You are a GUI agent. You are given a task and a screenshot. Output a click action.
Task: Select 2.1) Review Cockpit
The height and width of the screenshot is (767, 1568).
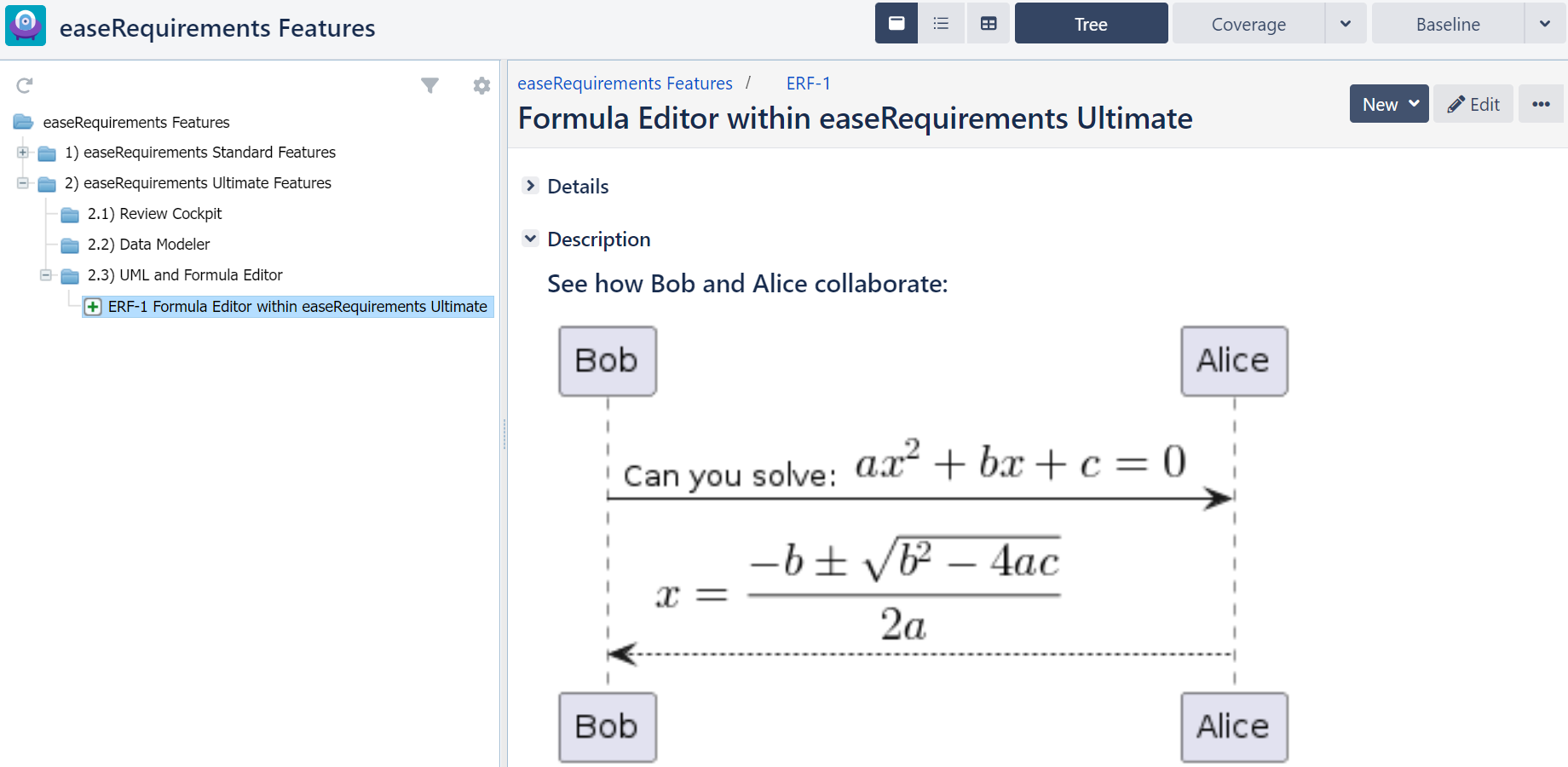[154, 214]
